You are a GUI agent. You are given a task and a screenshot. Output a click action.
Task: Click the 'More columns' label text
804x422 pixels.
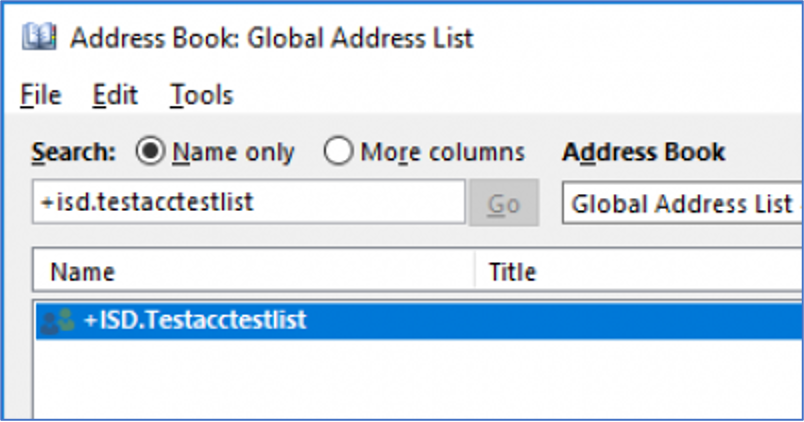[443, 152]
